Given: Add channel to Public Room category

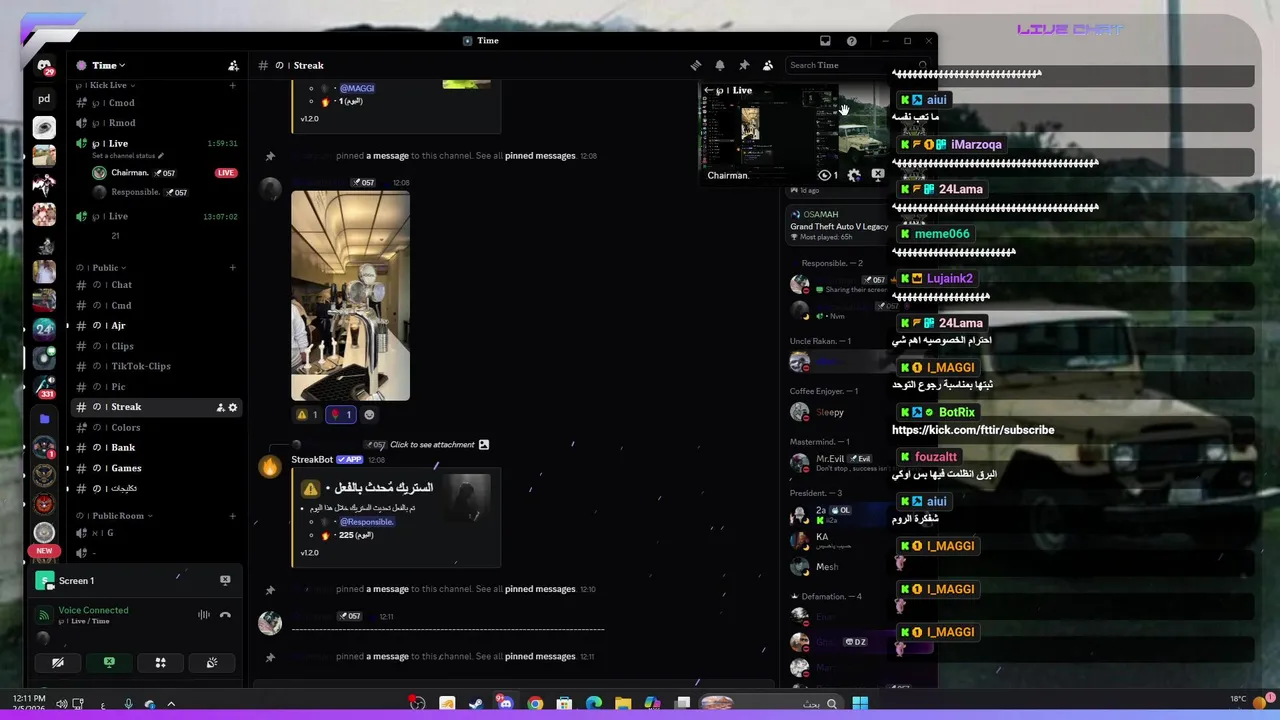Looking at the screenshot, I should point(233,516).
